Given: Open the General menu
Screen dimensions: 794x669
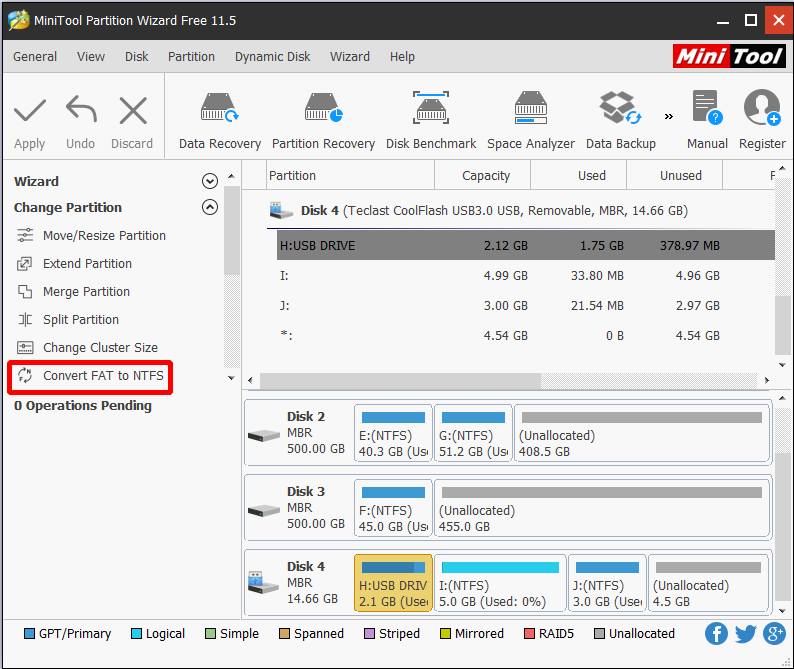Looking at the screenshot, I should [35, 57].
